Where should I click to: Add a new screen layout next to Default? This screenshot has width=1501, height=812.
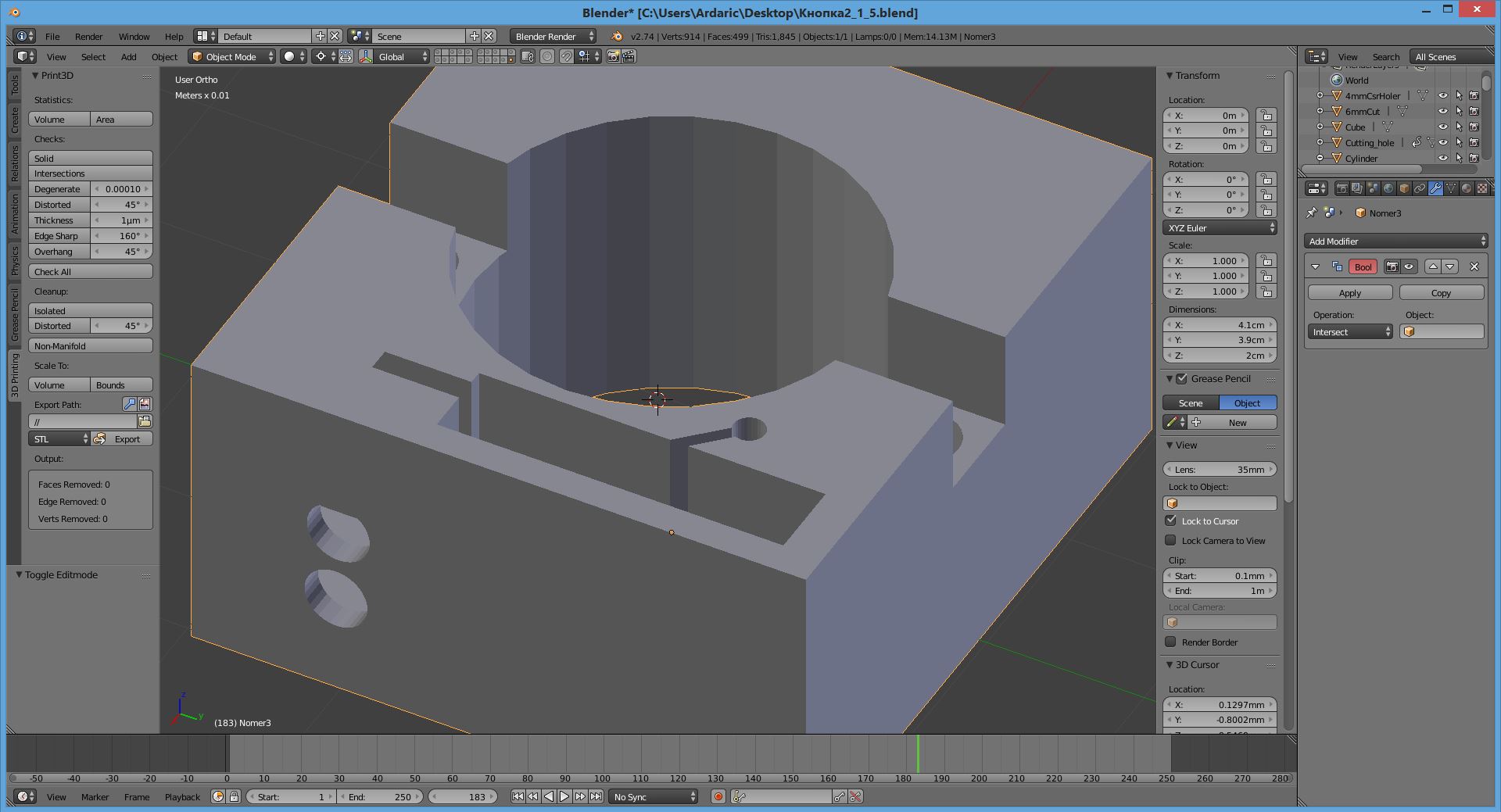pos(321,36)
